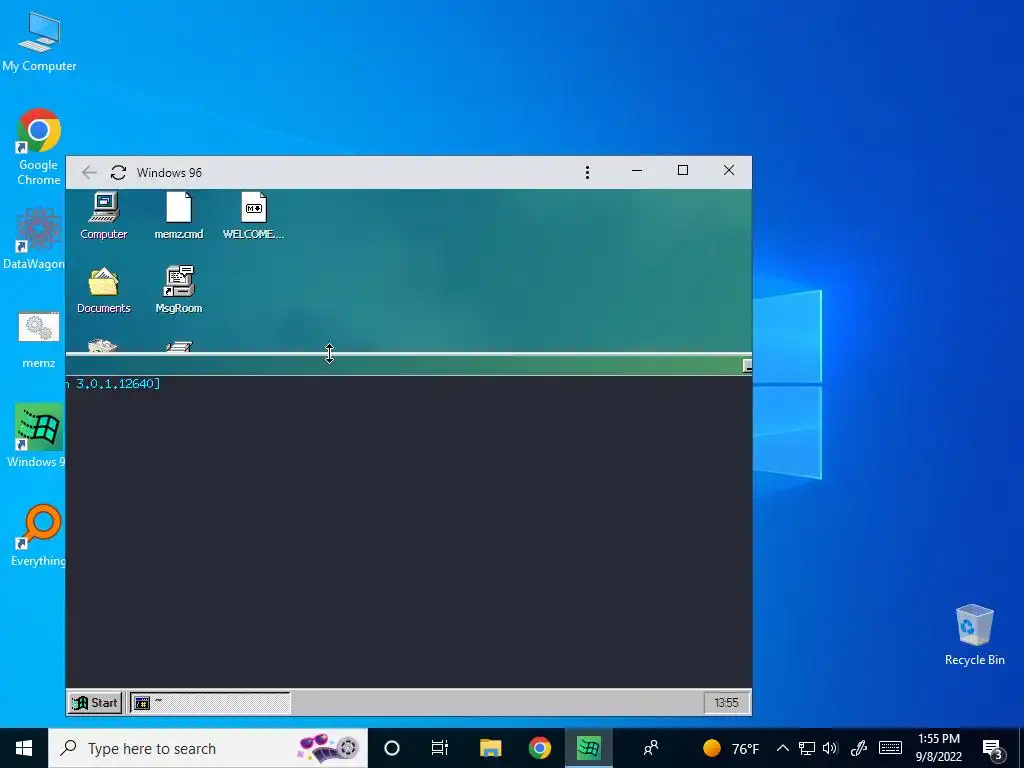The height and width of the screenshot is (768, 1024).
Task: Open network status tray icon
Action: click(x=807, y=748)
